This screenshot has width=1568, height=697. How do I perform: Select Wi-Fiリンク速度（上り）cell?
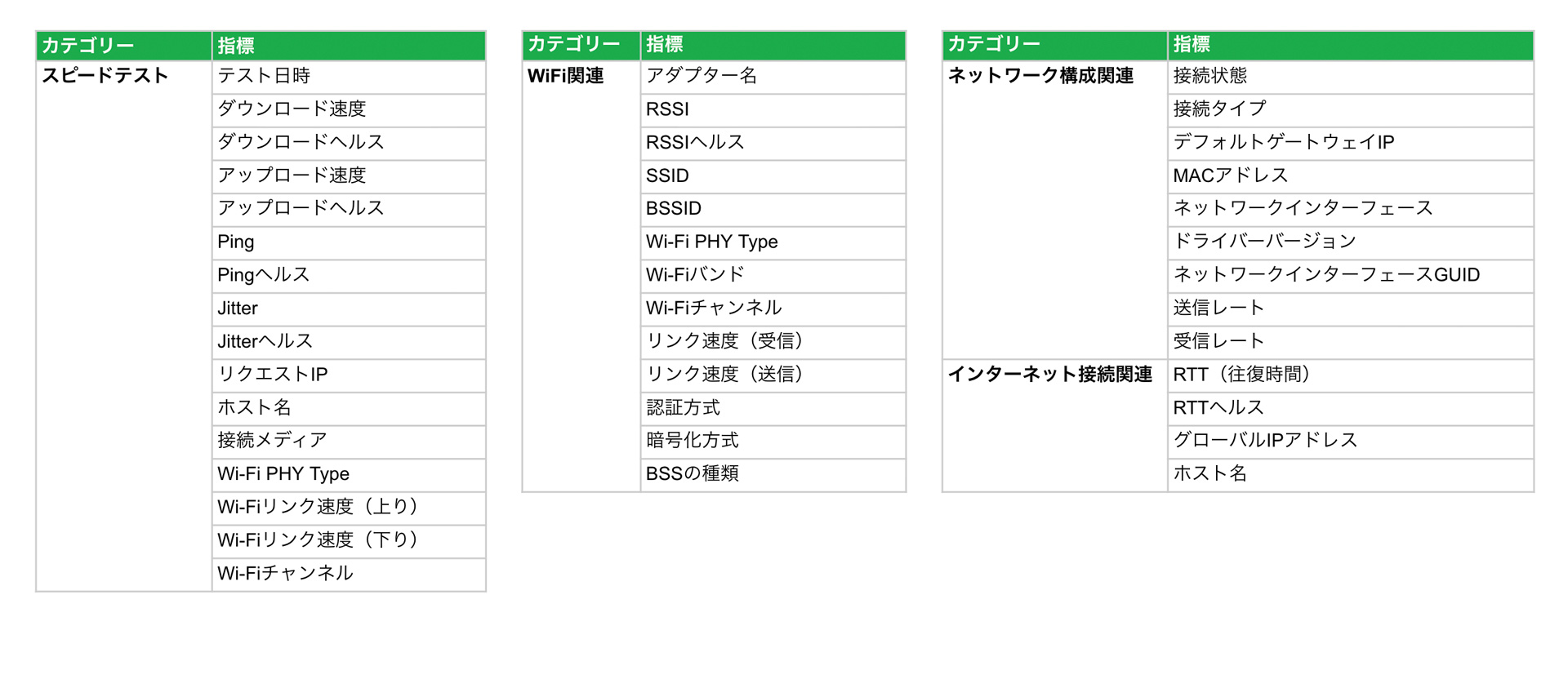(x=318, y=507)
